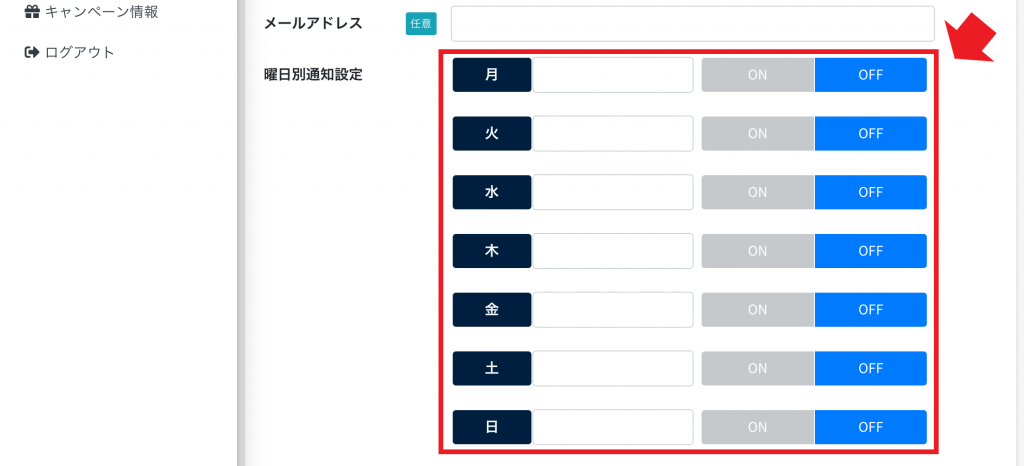Turn ON Monday (月) notification
Viewport: 1024px width, 466px height.
[758, 74]
